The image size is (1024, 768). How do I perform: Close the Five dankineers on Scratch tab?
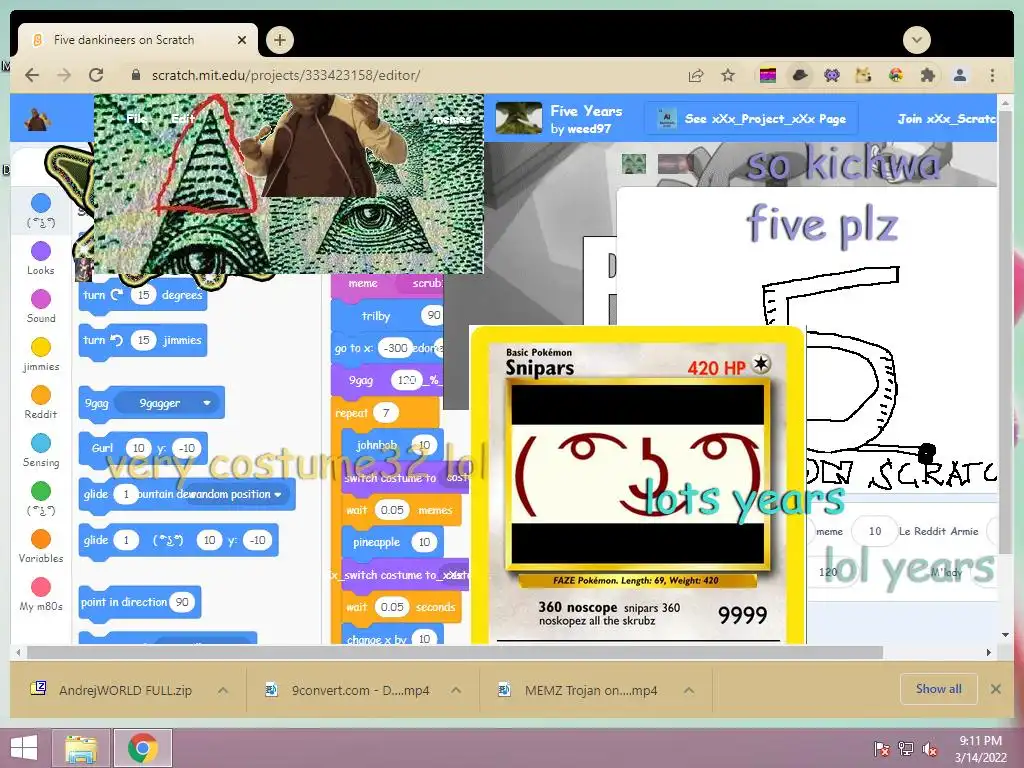(x=242, y=40)
